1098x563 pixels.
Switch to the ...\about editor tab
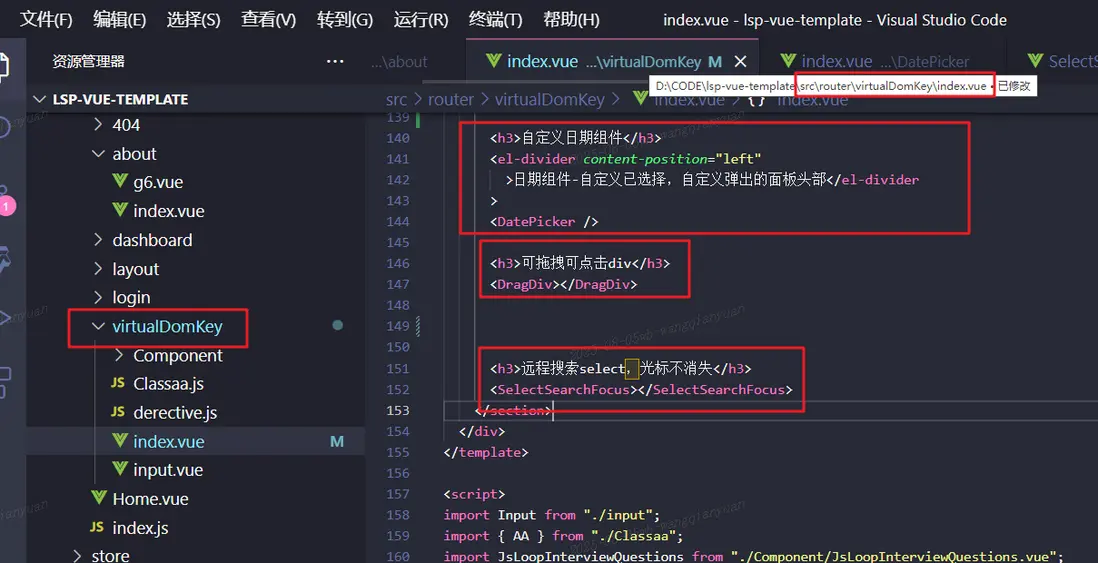399,62
